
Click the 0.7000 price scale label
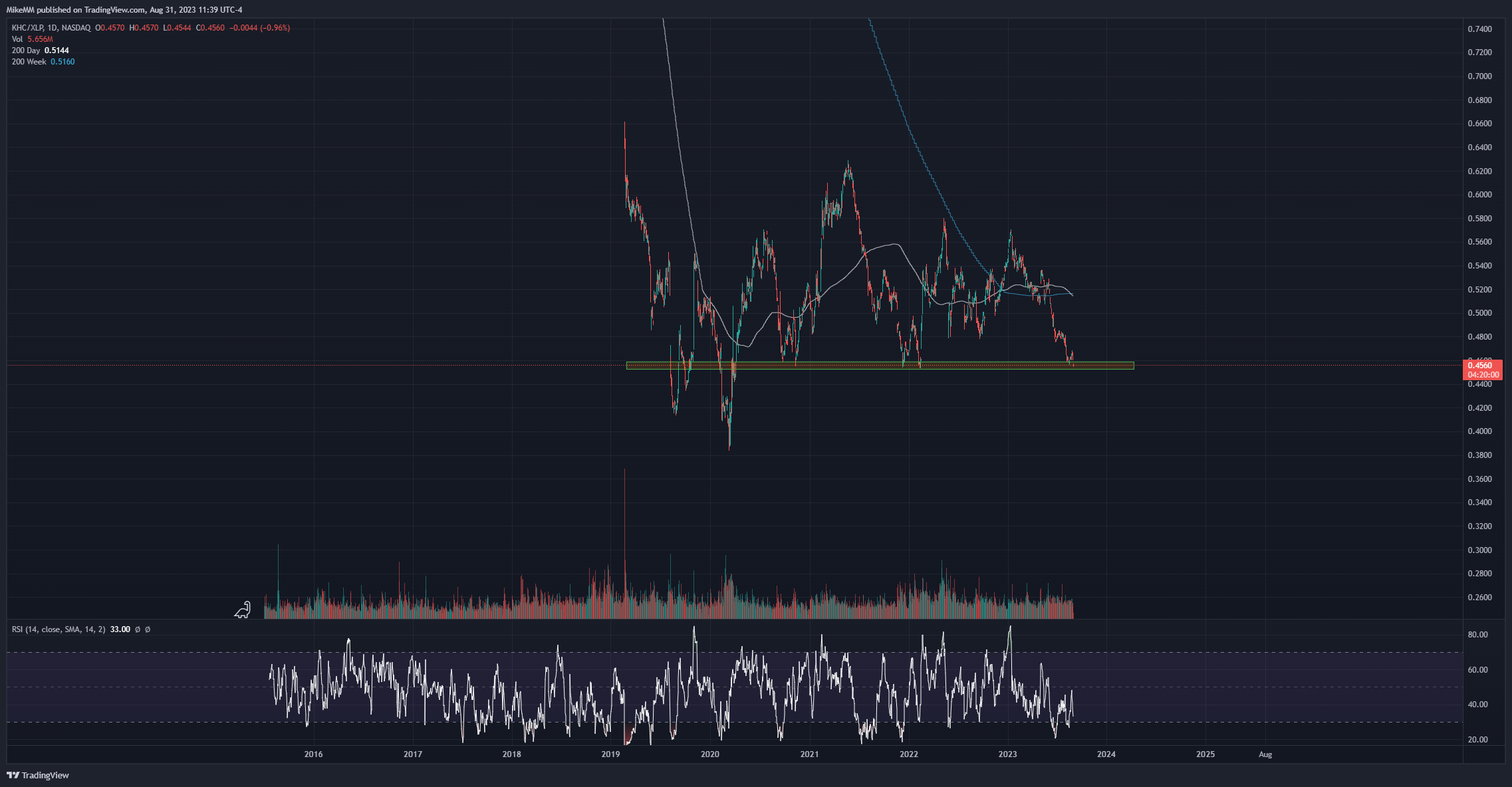click(x=1479, y=76)
